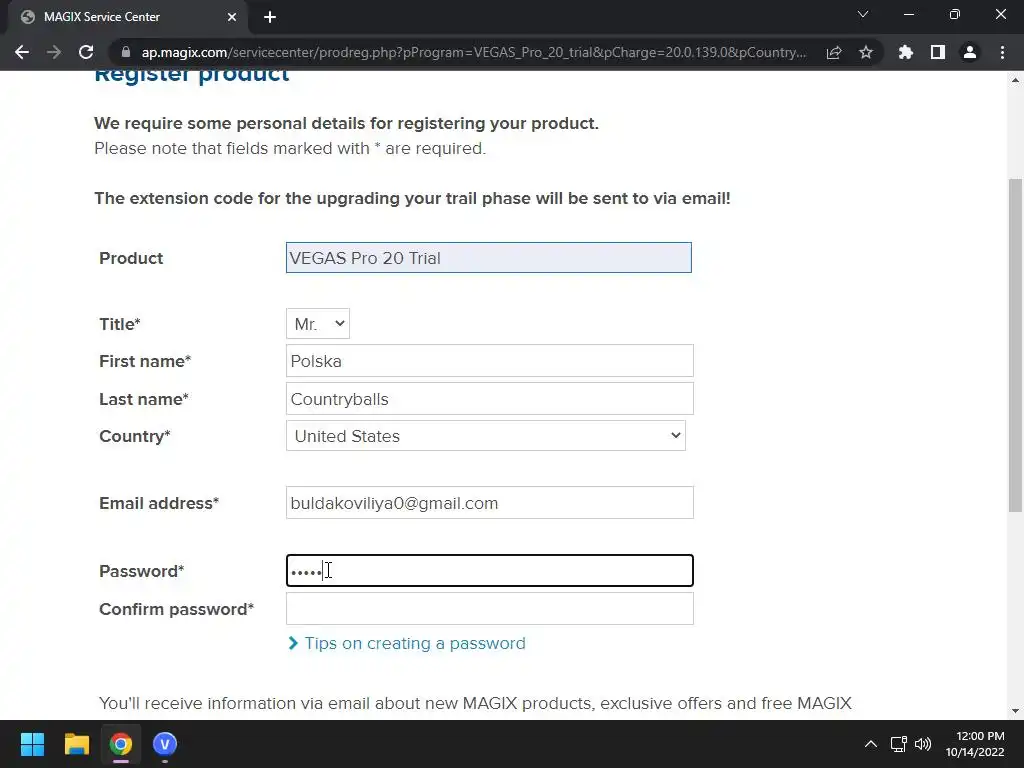The image size is (1024, 768).
Task: Restore down the Chrome window
Action: tap(955, 14)
